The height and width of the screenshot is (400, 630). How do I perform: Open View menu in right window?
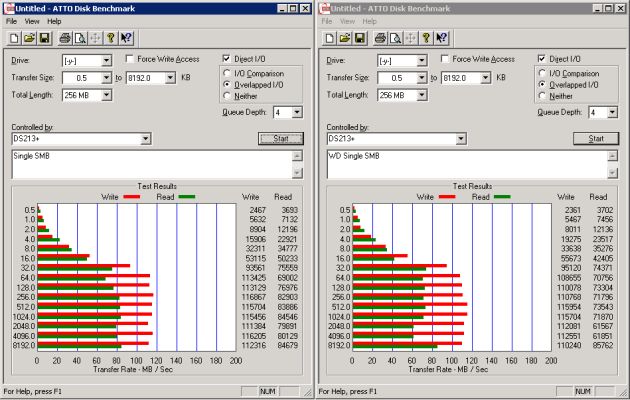point(348,21)
